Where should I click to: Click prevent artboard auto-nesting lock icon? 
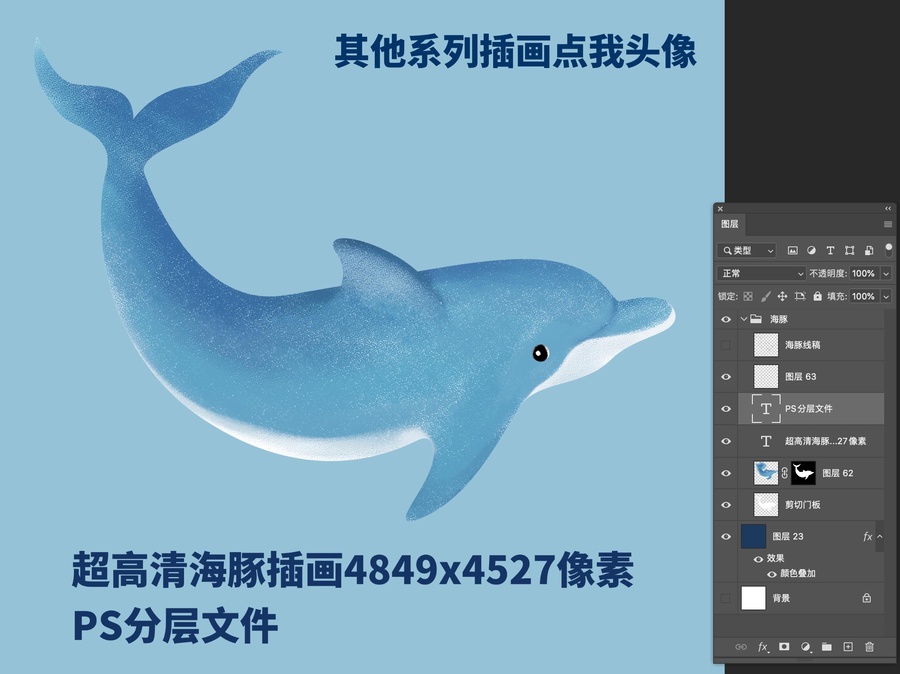click(x=800, y=296)
